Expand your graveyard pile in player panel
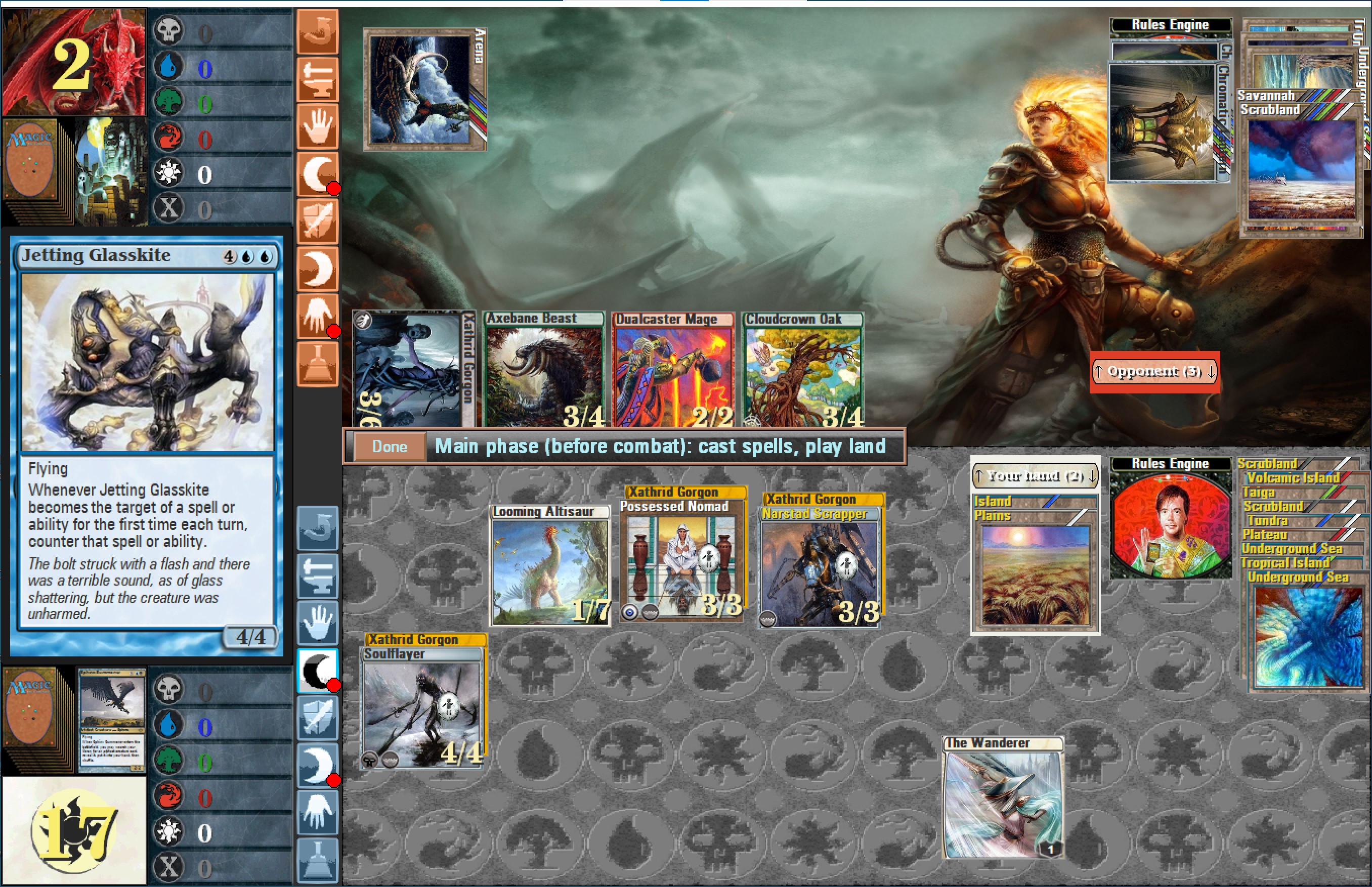Screen dimensions: 1372x887 click(112, 720)
